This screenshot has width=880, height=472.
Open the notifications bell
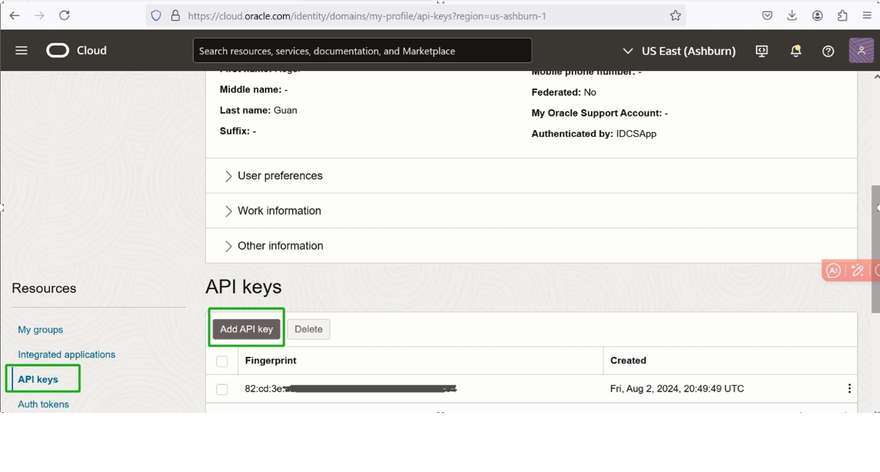[x=796, y=51]
